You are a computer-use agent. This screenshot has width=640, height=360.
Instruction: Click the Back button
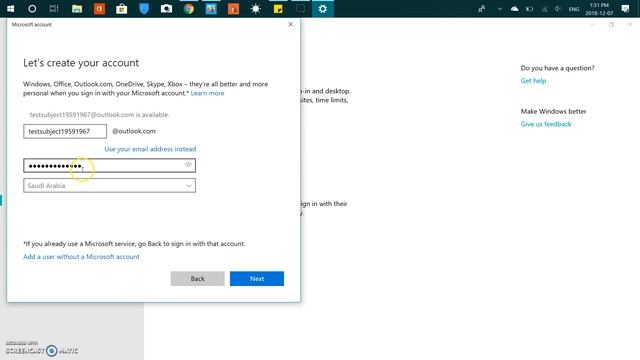(198, 279)
